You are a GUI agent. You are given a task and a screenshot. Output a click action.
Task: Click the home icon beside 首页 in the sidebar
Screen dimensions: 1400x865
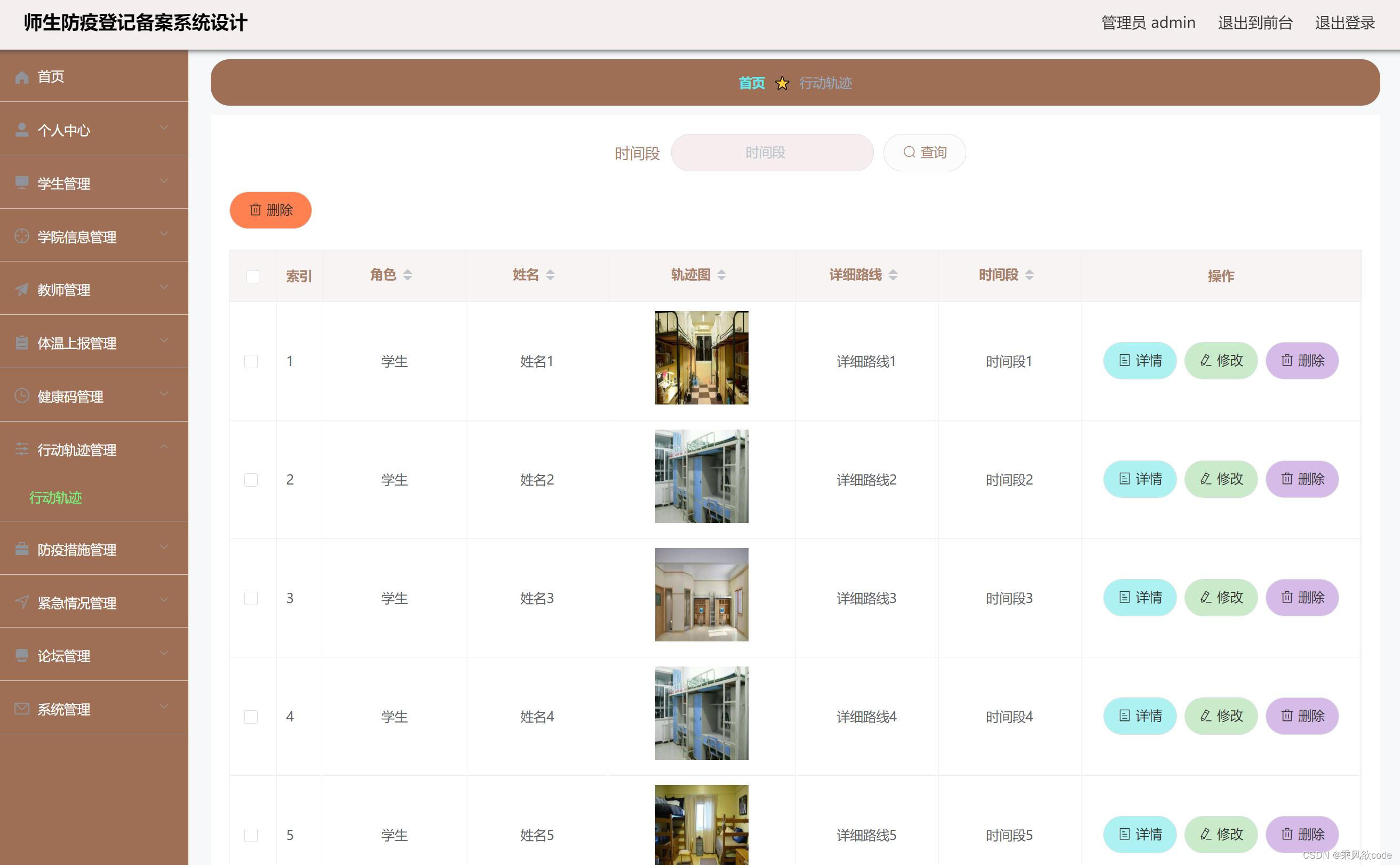pyautogui.click(x=22, y=77)
